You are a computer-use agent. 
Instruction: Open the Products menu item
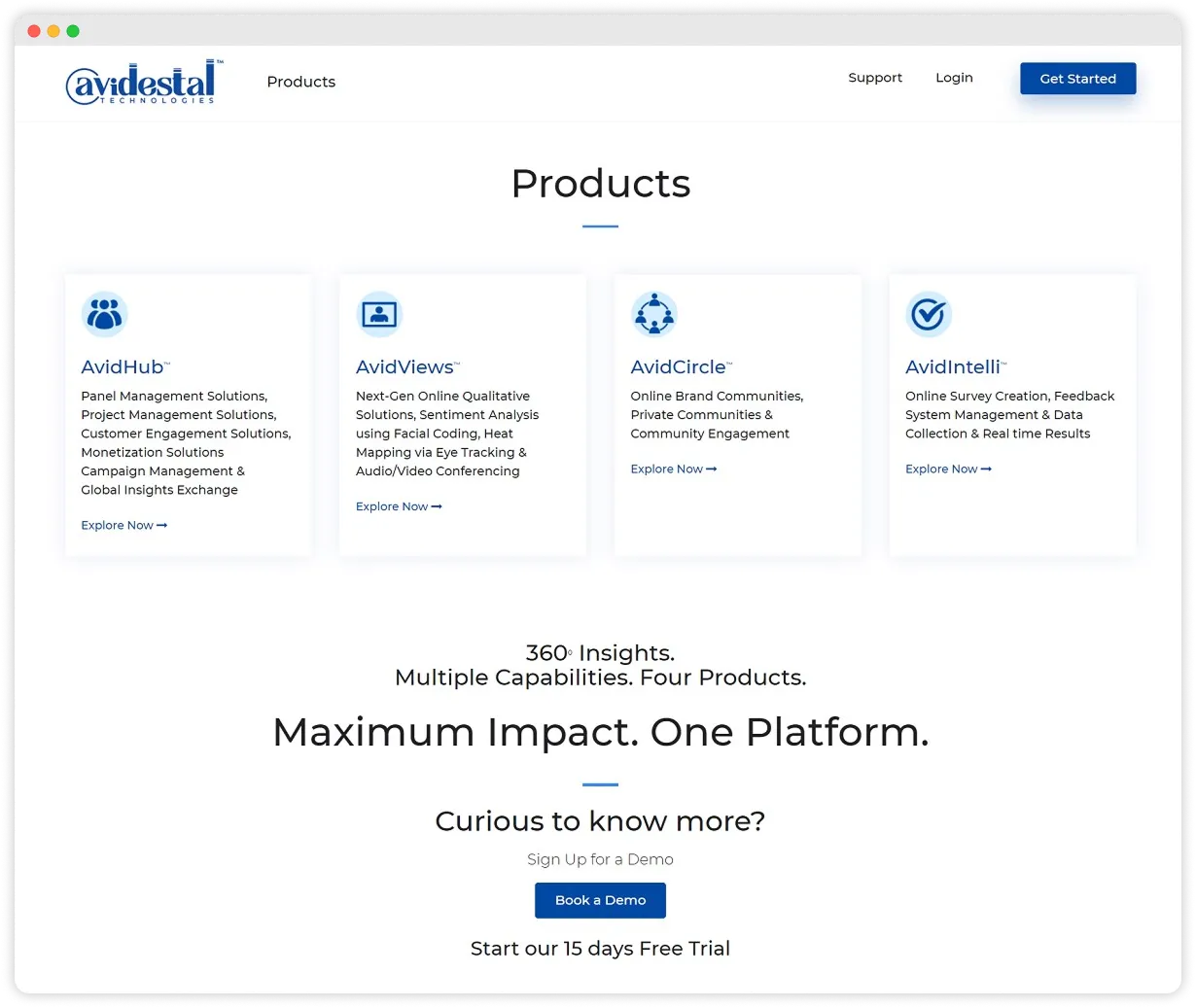pos(301,82)
